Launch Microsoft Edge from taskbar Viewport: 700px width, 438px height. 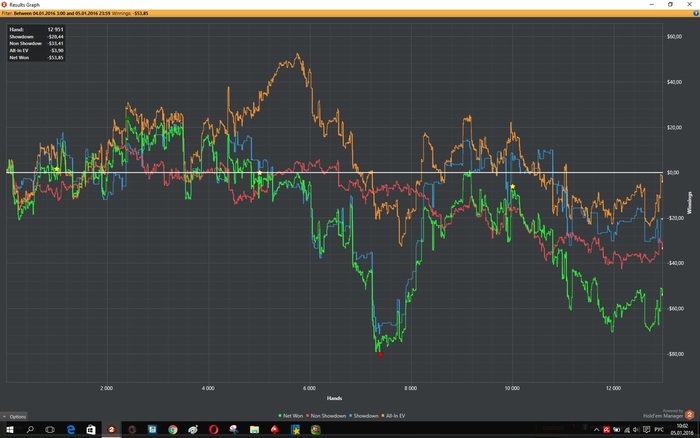pos(71,430)
